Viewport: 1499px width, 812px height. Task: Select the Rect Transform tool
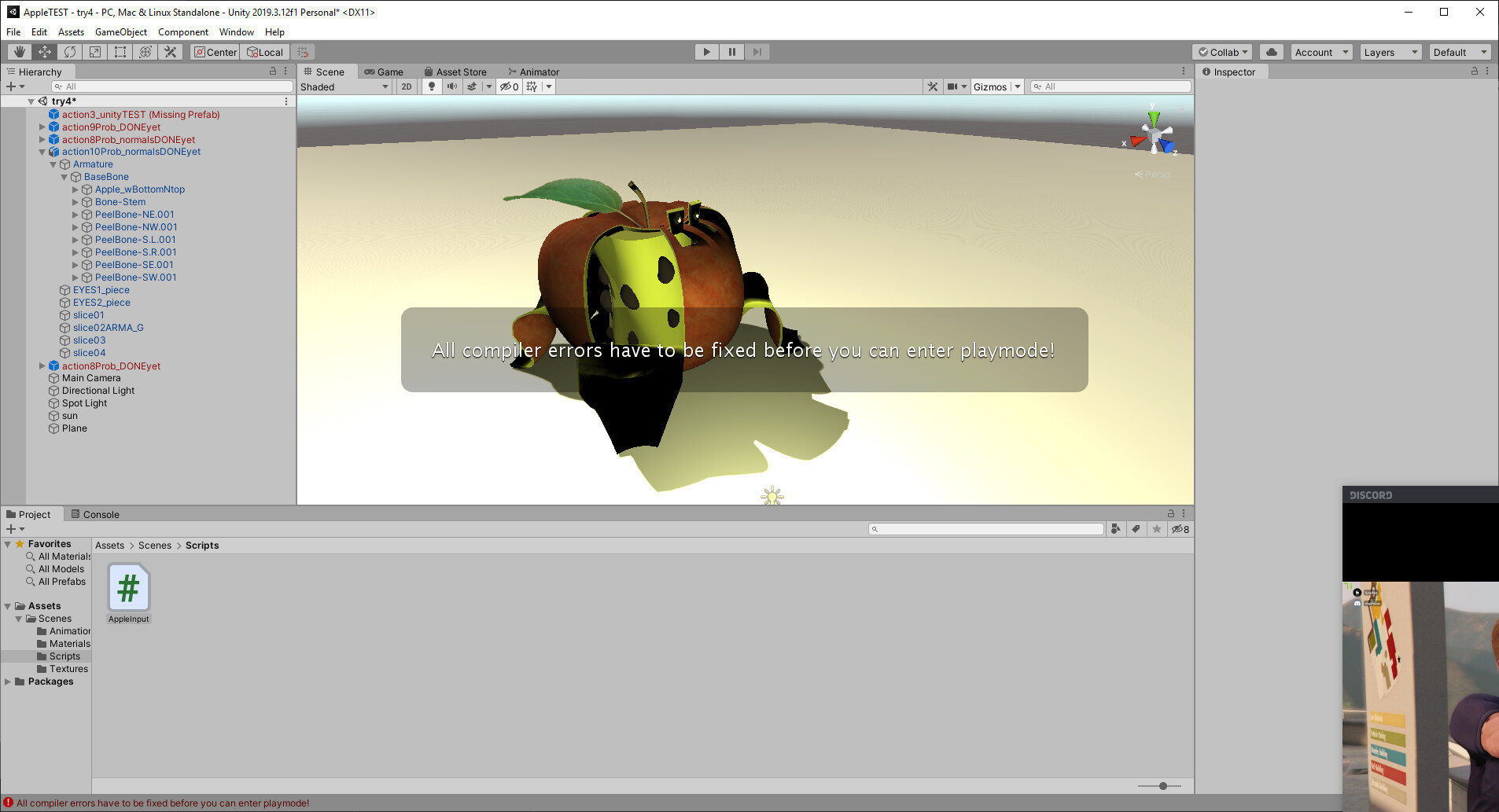pos(120,51)
